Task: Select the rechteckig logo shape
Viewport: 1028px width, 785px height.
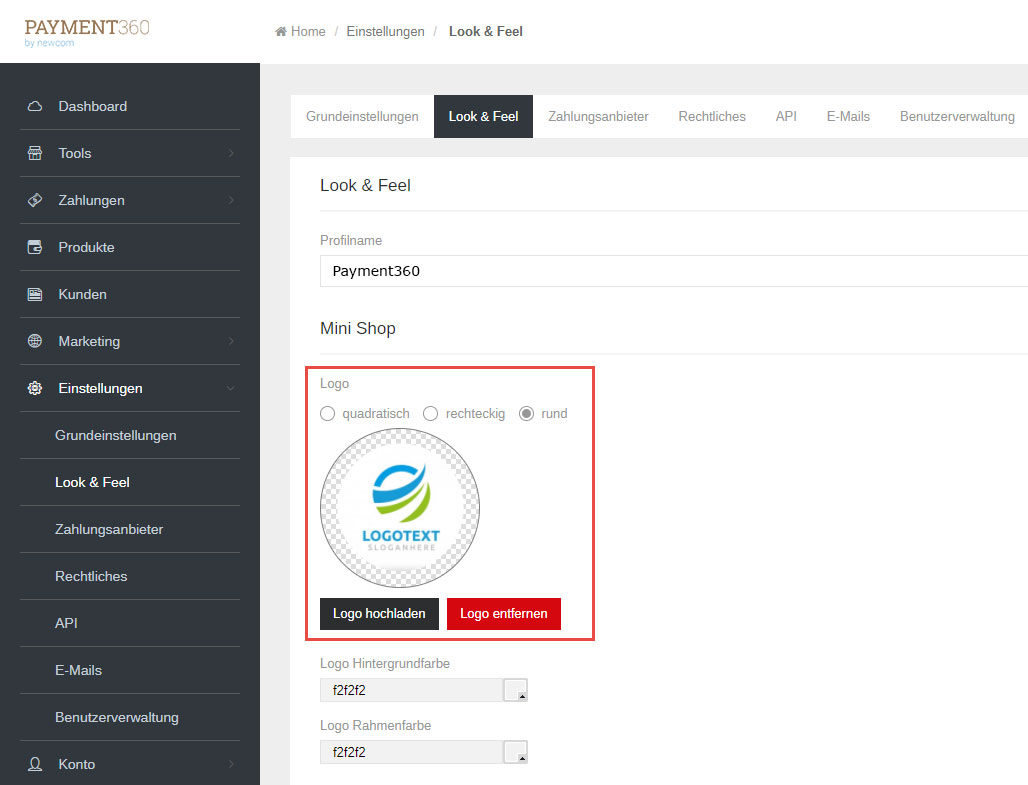Action: (x=431, y=413)
